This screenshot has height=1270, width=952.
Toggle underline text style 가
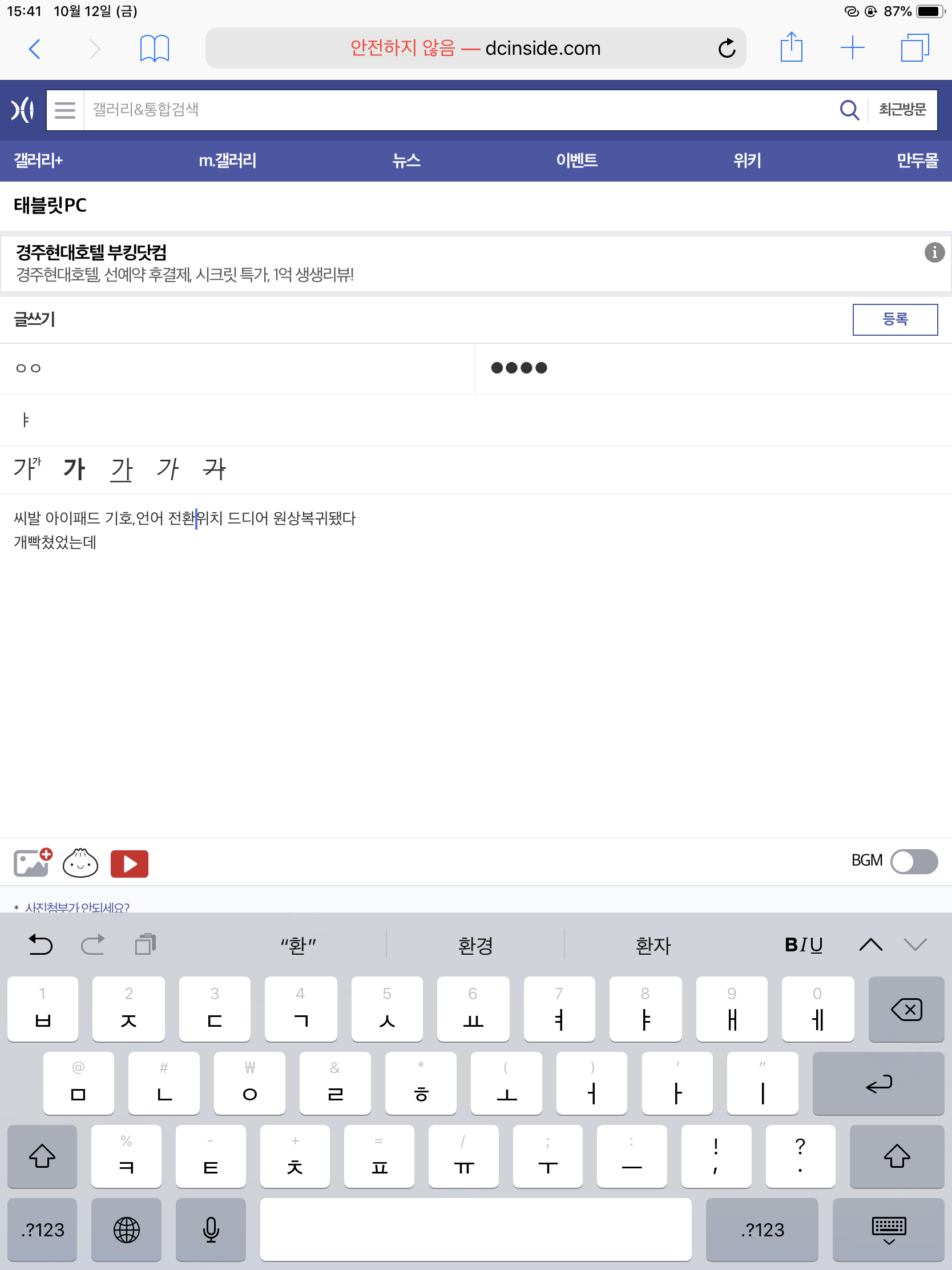(x=121, y=469)
